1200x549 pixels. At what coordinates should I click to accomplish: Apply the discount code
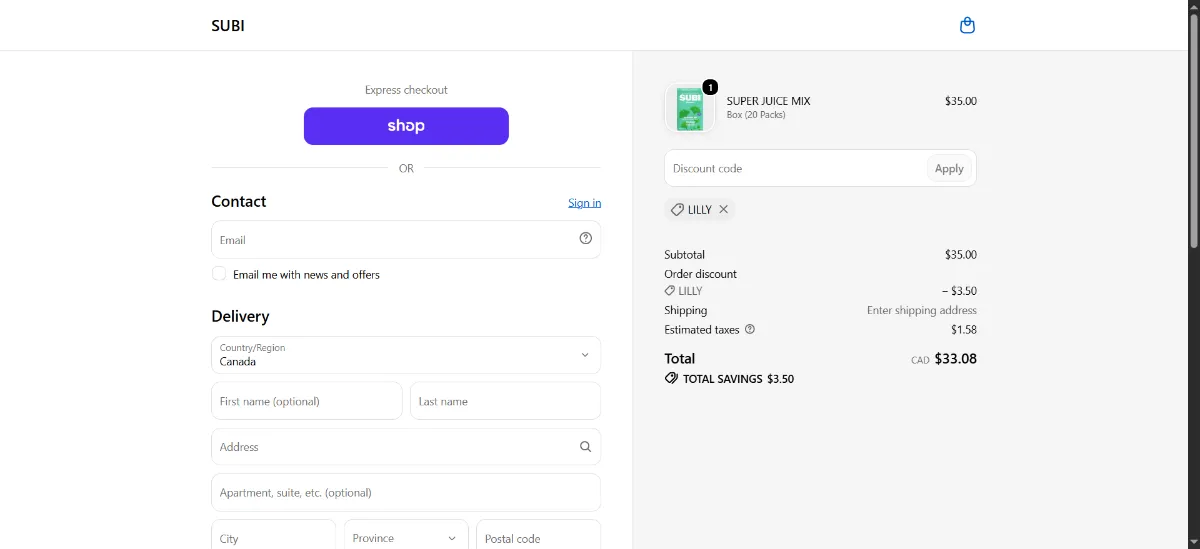pos(949,168)
